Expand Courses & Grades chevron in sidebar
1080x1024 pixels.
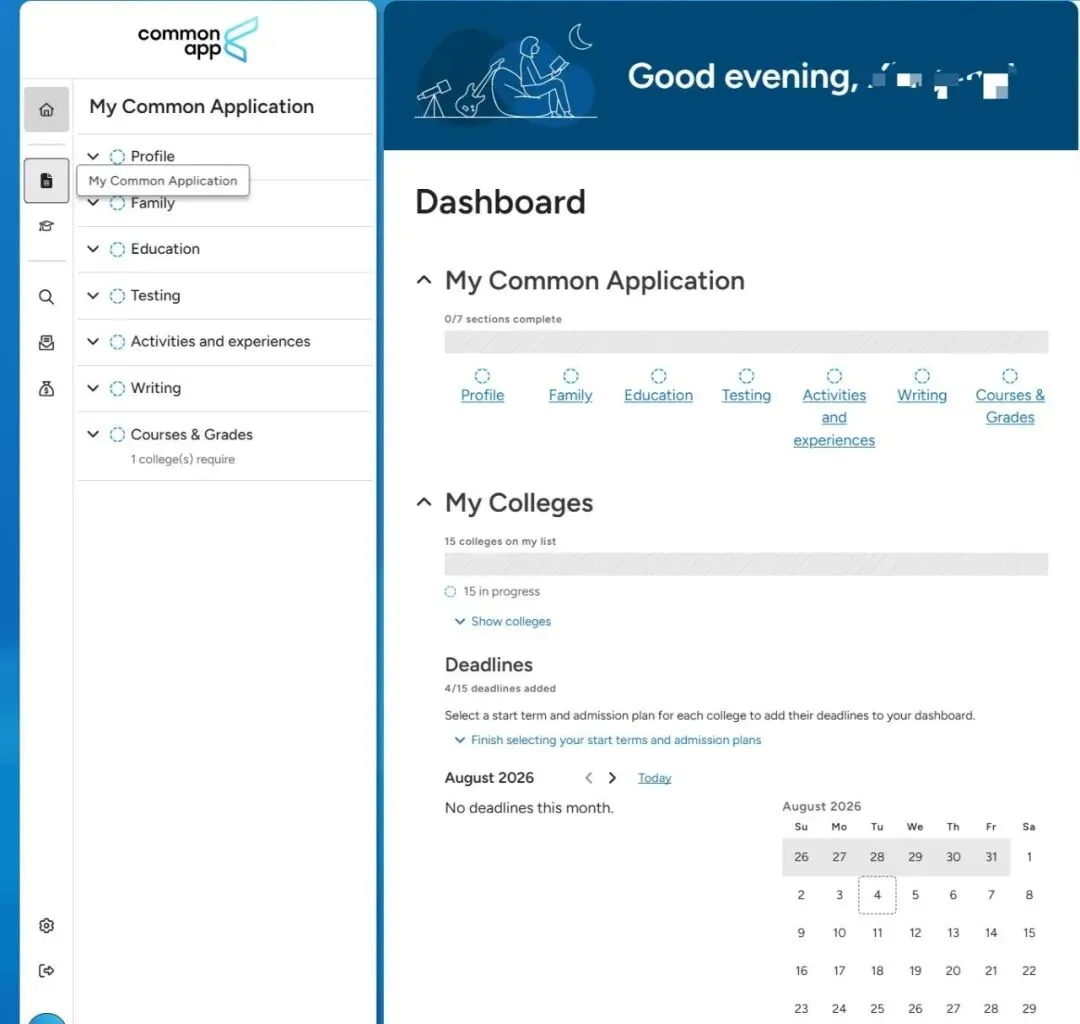click(93, 435)
